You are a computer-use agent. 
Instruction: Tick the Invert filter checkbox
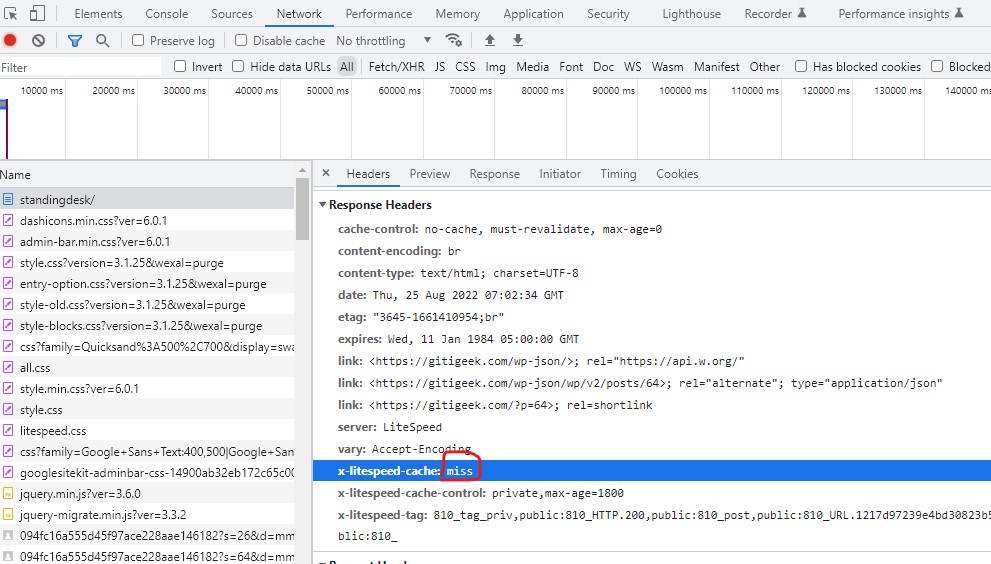click(181, 67)
